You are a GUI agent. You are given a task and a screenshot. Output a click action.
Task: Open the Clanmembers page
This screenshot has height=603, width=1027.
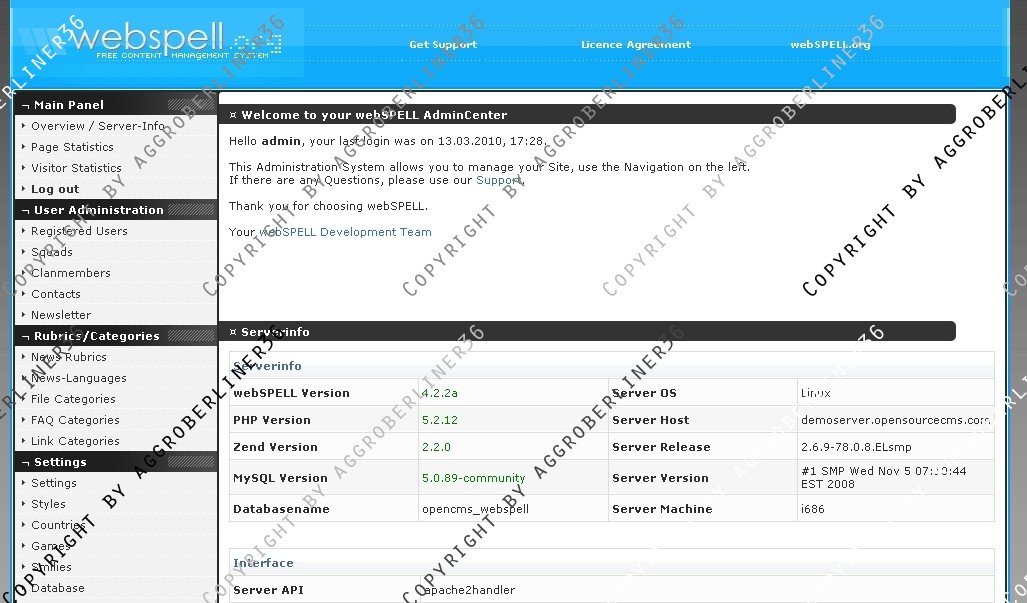(x=71, y=272)
